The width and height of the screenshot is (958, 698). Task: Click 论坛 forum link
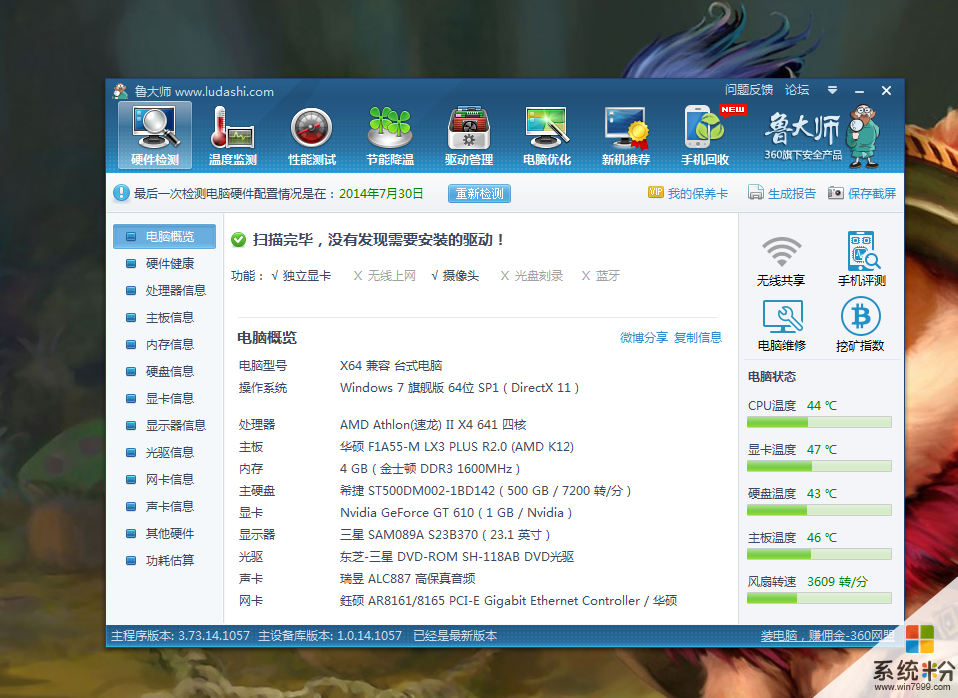click(x=797, y=90)
